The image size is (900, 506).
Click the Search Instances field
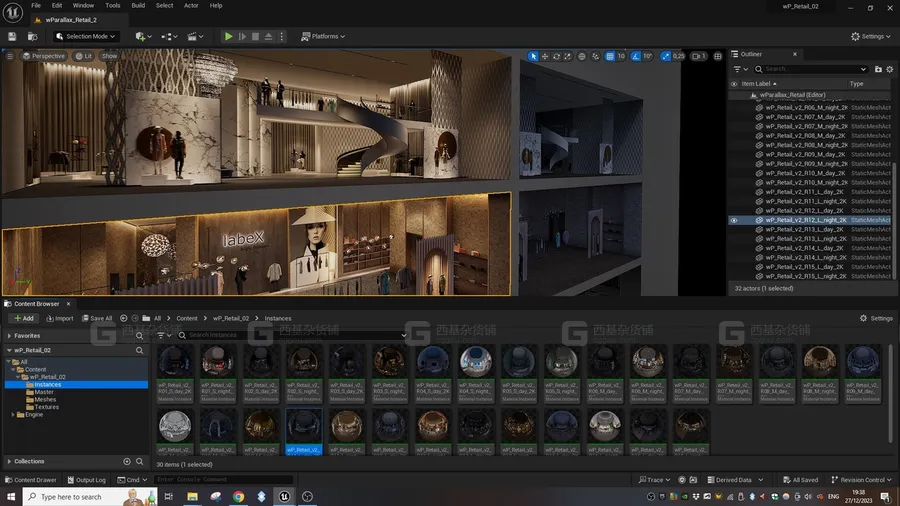pyautogui.click(x=292, y=335)
